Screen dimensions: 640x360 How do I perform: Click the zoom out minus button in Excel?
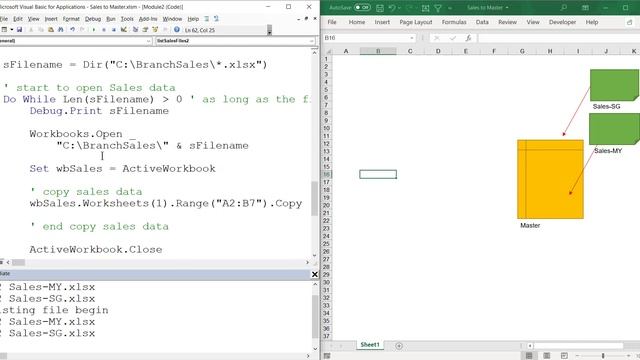click(x=577, y=356)
